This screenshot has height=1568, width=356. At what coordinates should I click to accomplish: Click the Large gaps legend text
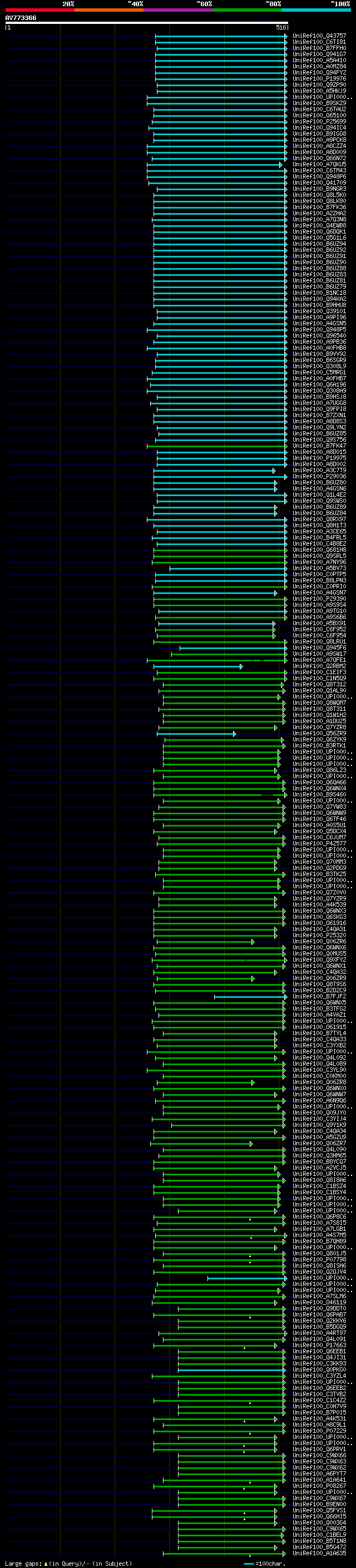pos(68,1563)
